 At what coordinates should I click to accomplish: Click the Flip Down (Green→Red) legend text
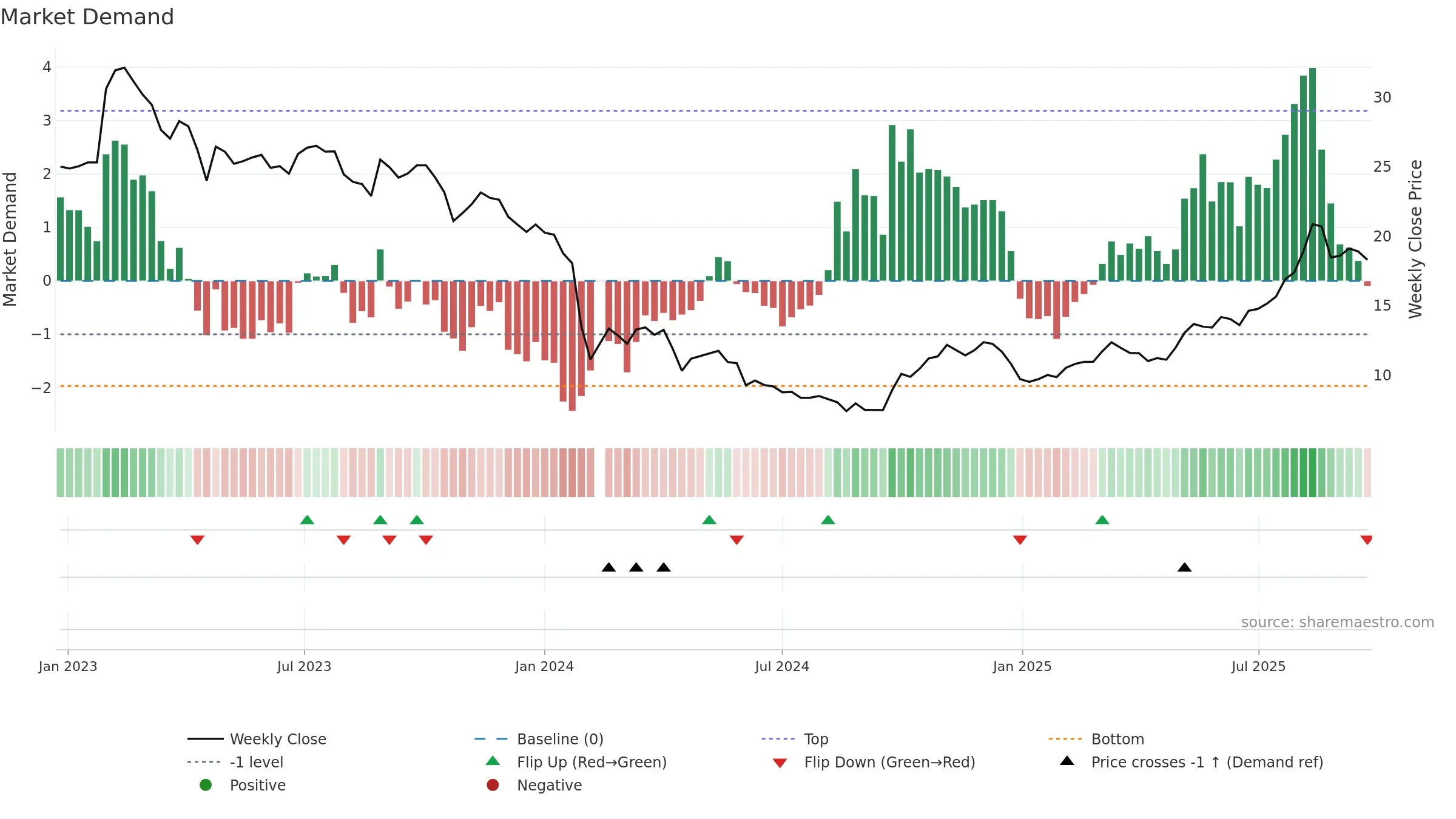889,763
